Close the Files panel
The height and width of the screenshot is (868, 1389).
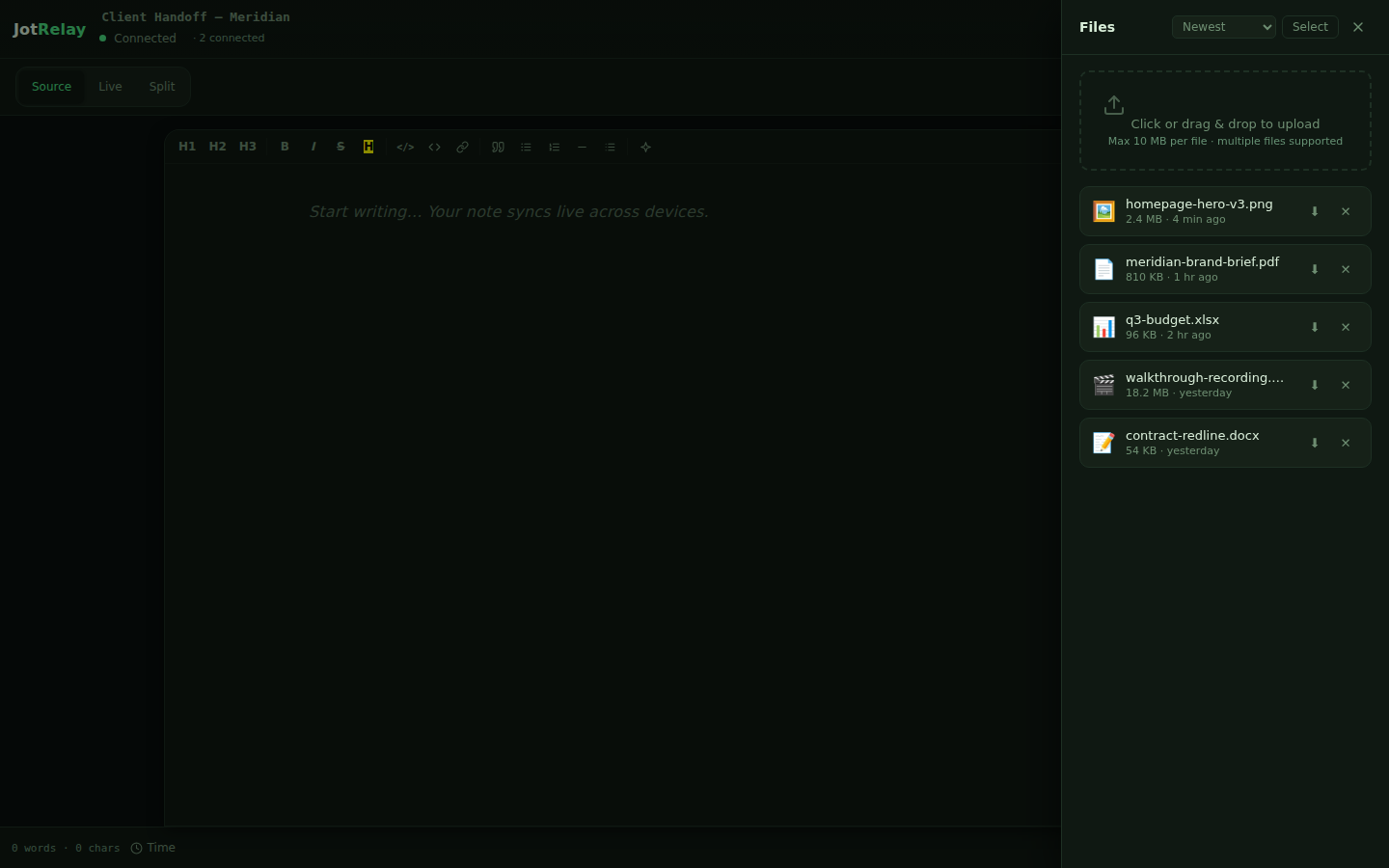[1358, 27]
